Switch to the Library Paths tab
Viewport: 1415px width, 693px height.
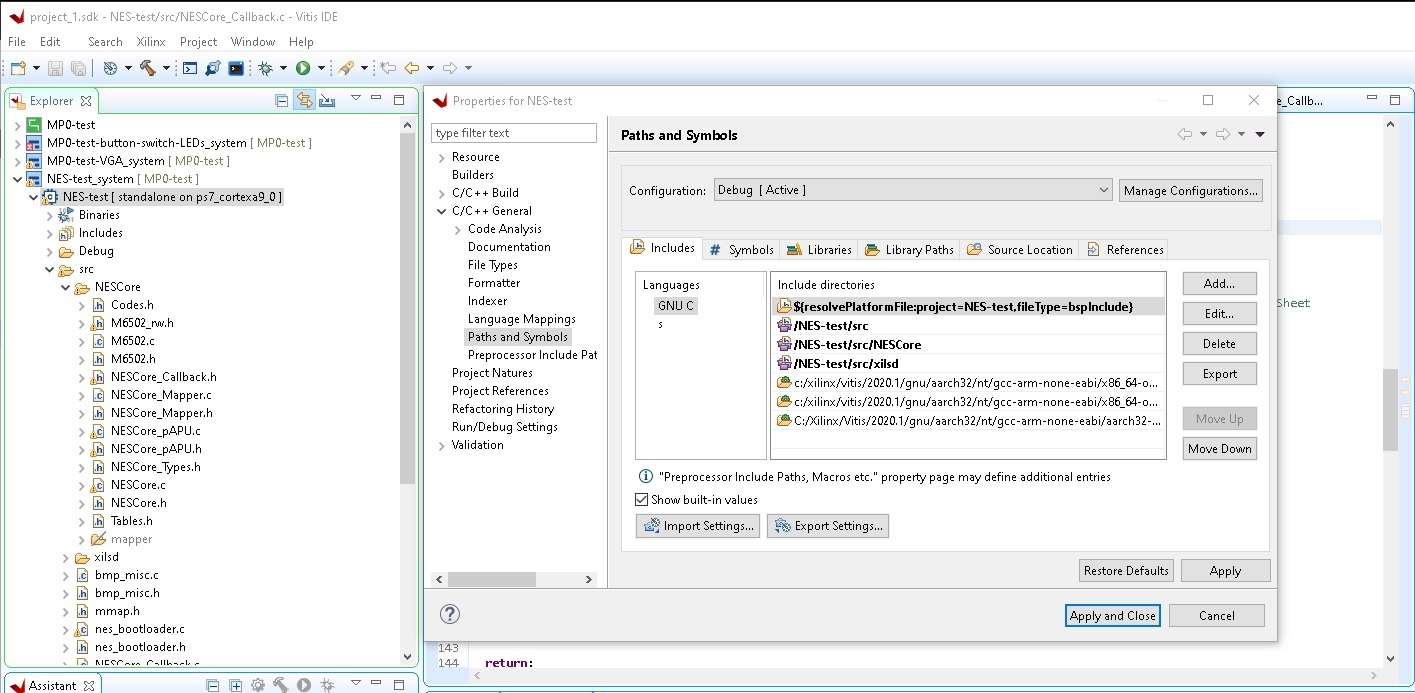click(909, 249)
